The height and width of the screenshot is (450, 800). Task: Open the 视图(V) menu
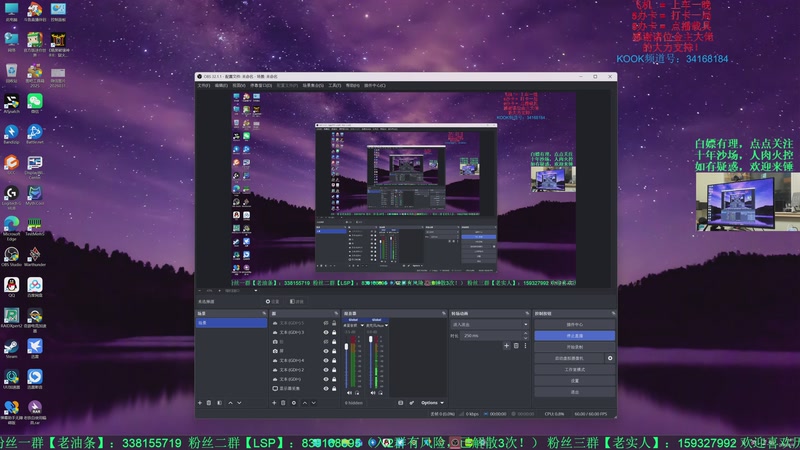[x=239, y=86]
